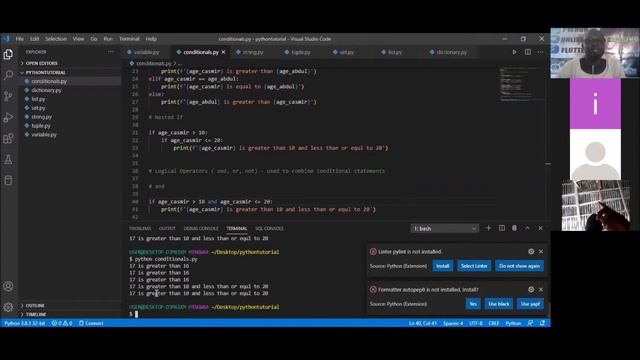Switch to the string.py tab

coord(253,52)
